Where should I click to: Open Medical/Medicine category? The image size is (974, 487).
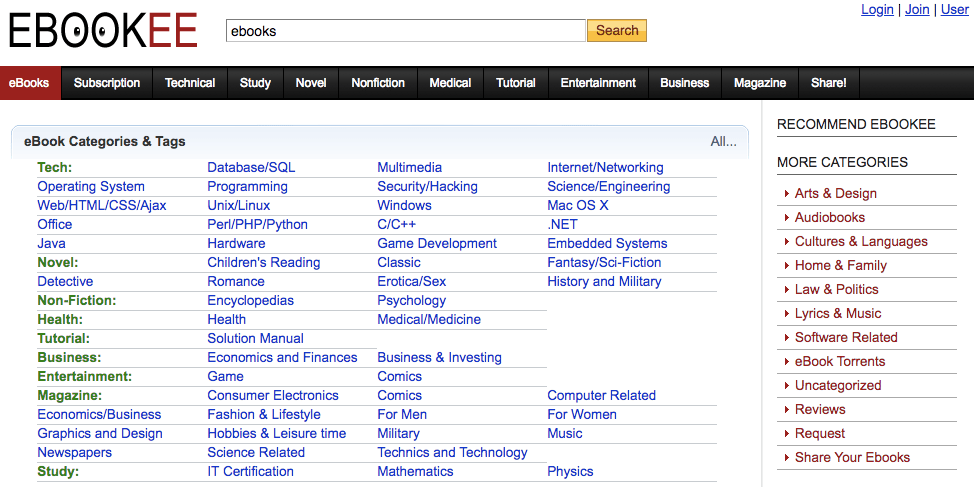click(429, 320)
